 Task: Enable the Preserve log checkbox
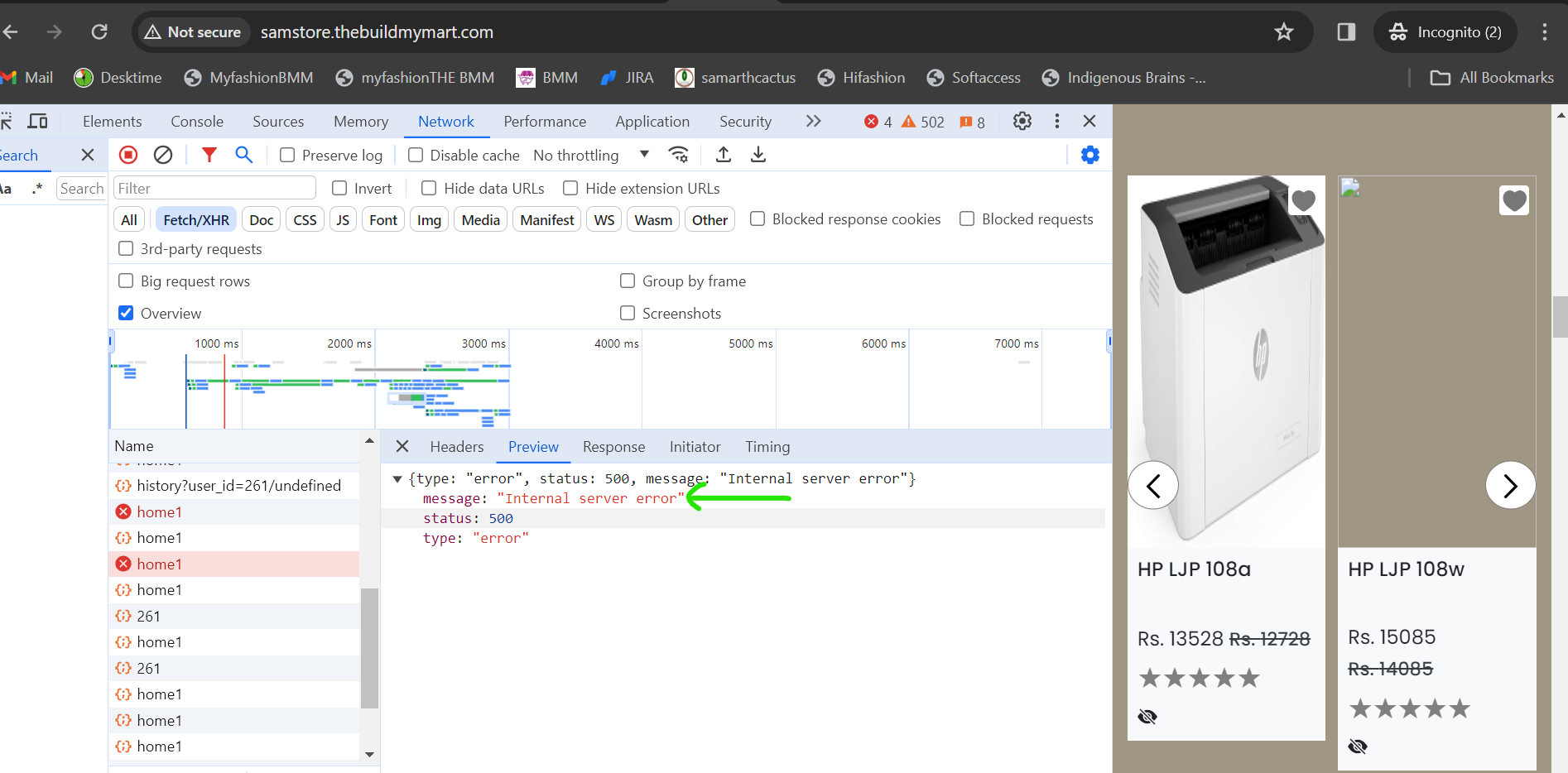(x=287, y=156)
